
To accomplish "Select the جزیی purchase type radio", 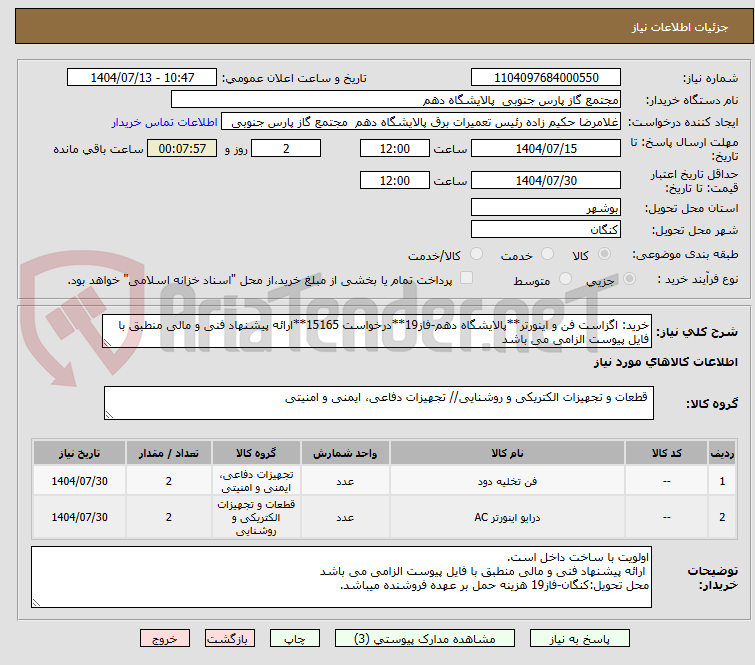I will click(629, 279).
